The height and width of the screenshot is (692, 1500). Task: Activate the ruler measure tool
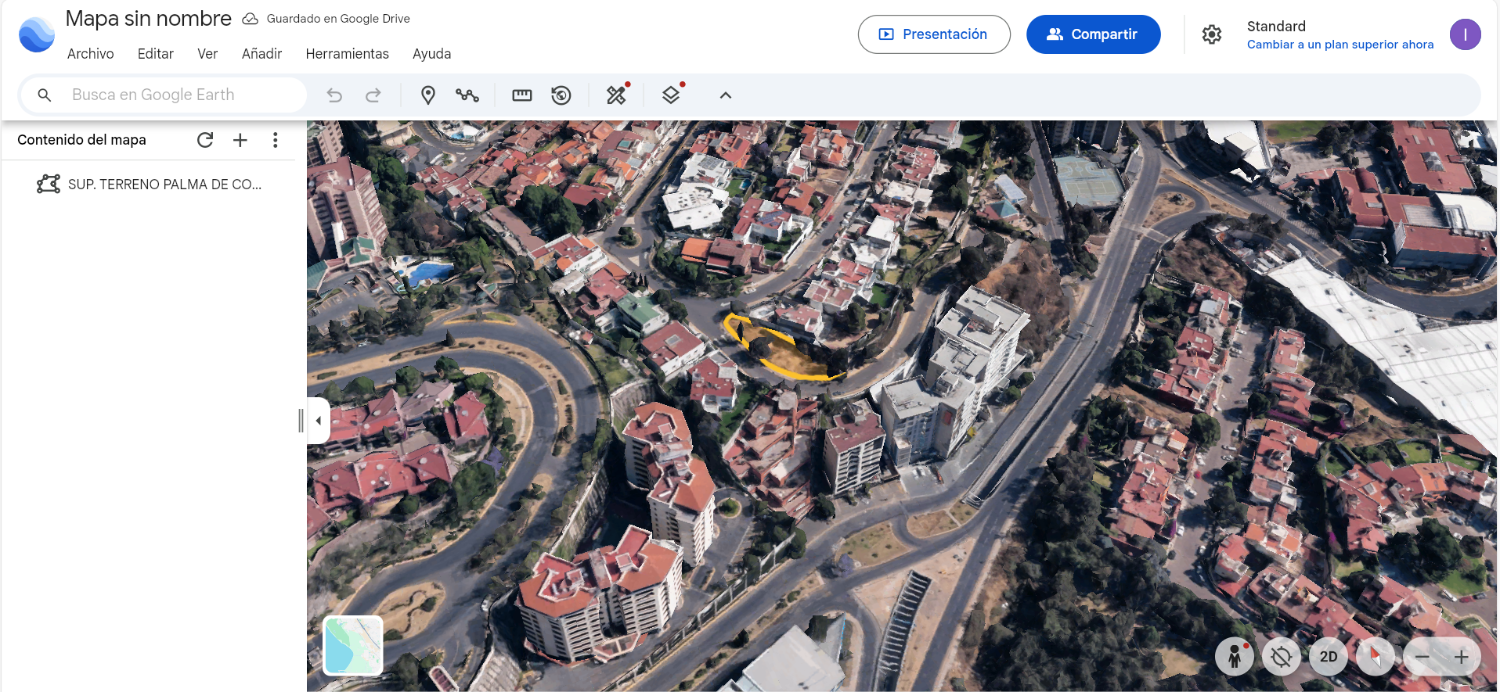pyautogui.click(x=522, y=95)
